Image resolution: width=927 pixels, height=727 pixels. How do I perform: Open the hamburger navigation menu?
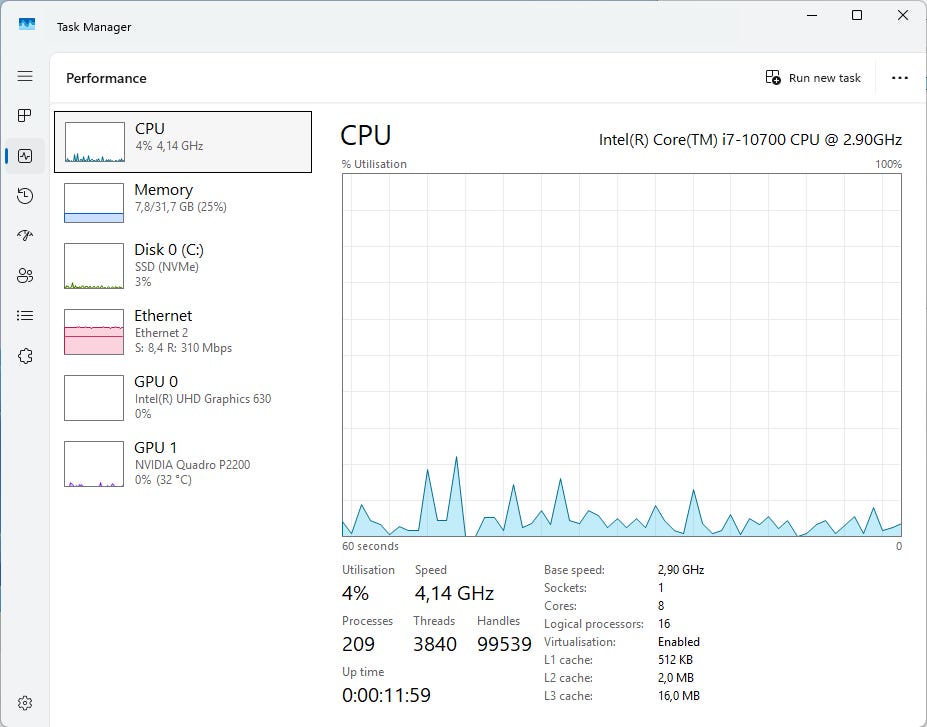(x=25, y=76)
